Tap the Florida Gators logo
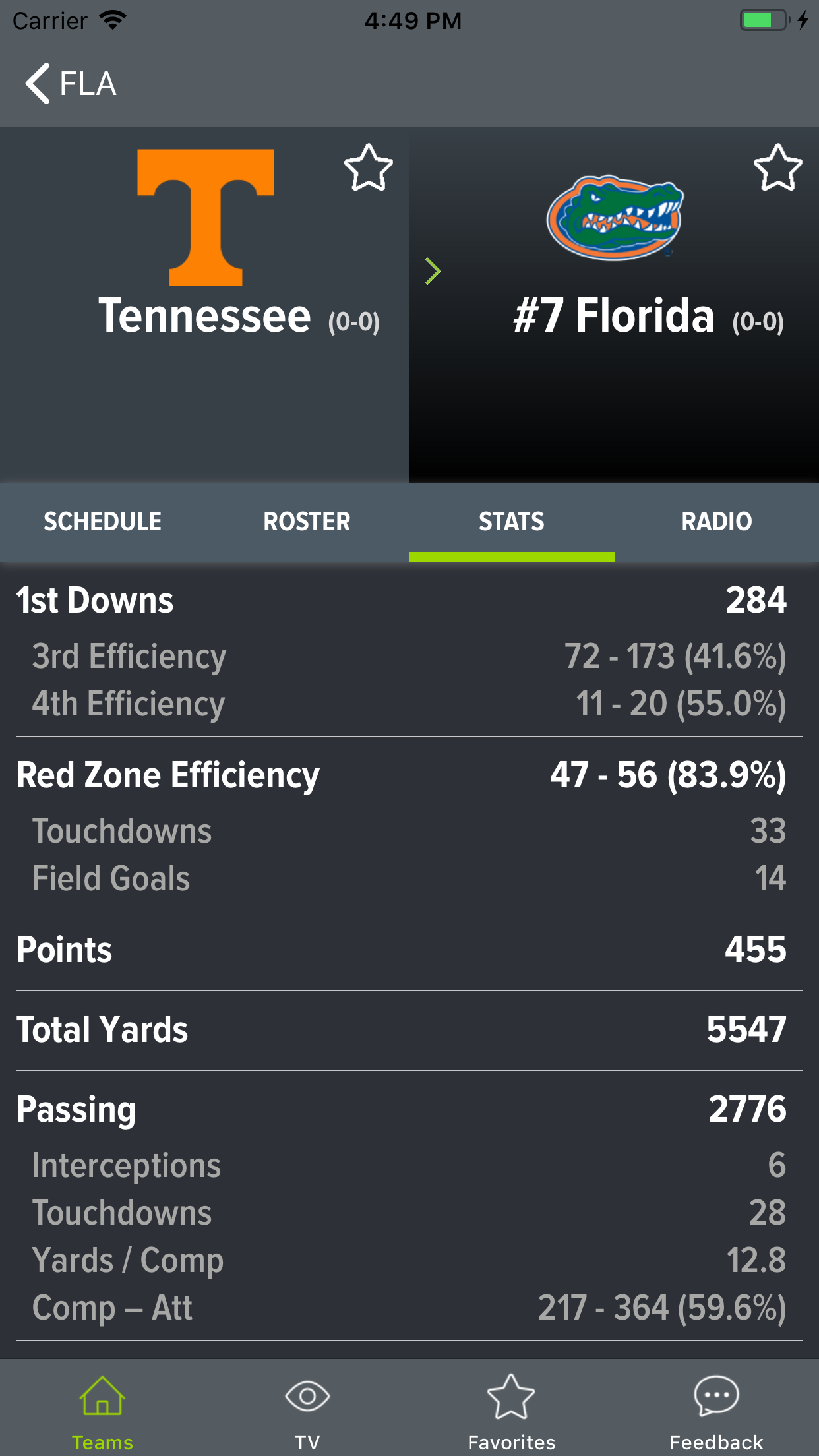 [615, 217]
